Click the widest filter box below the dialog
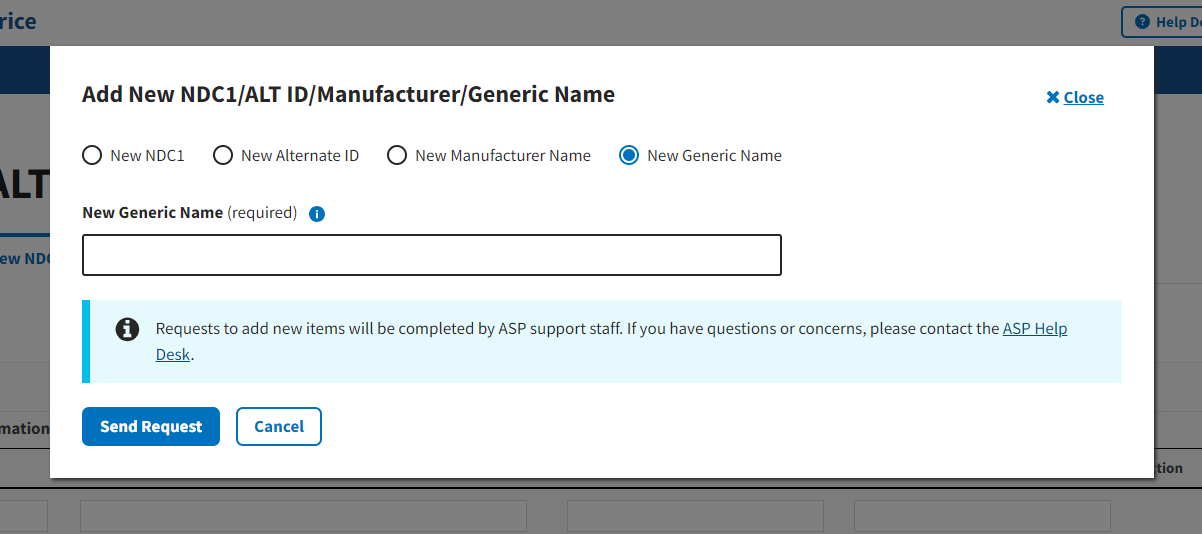 point(303,516)
